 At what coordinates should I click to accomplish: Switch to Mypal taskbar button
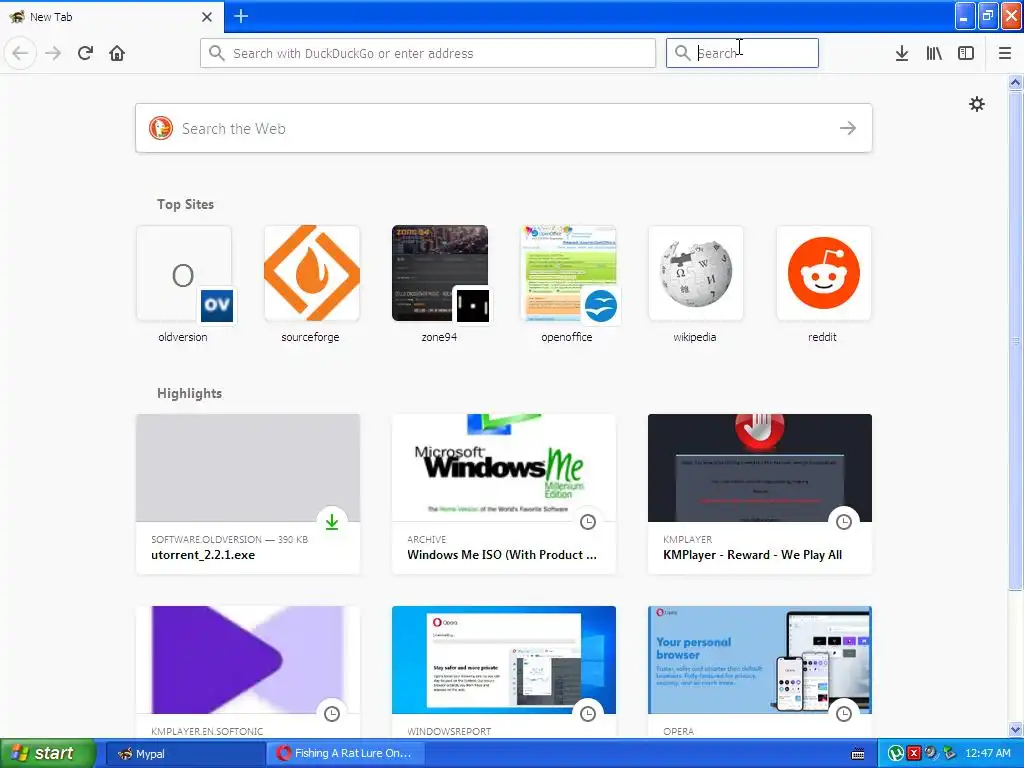pos(185,753)
